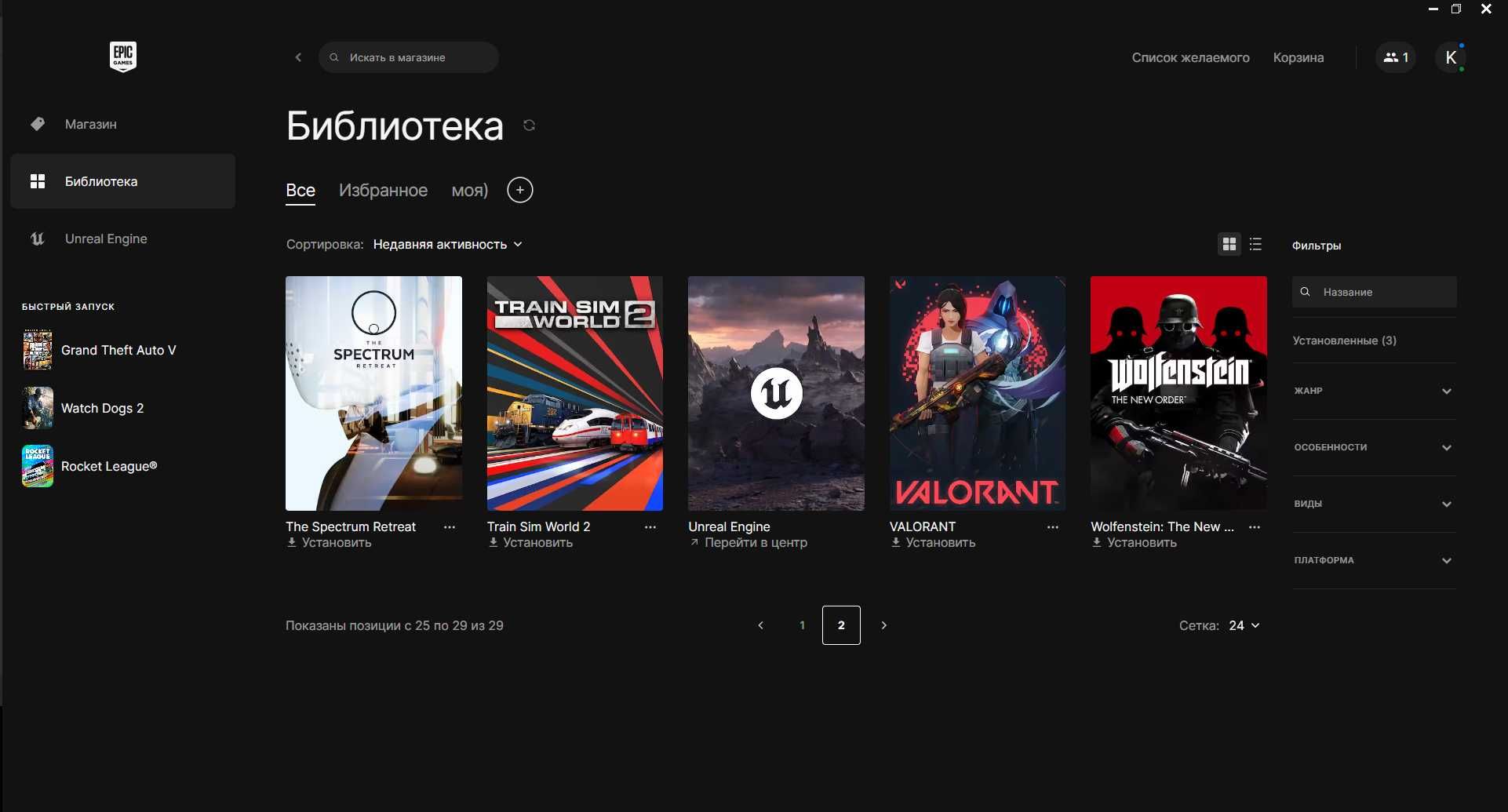1508x812 pixels.
Task: Install VALORANT via Установить
Action: coord(933,543)
